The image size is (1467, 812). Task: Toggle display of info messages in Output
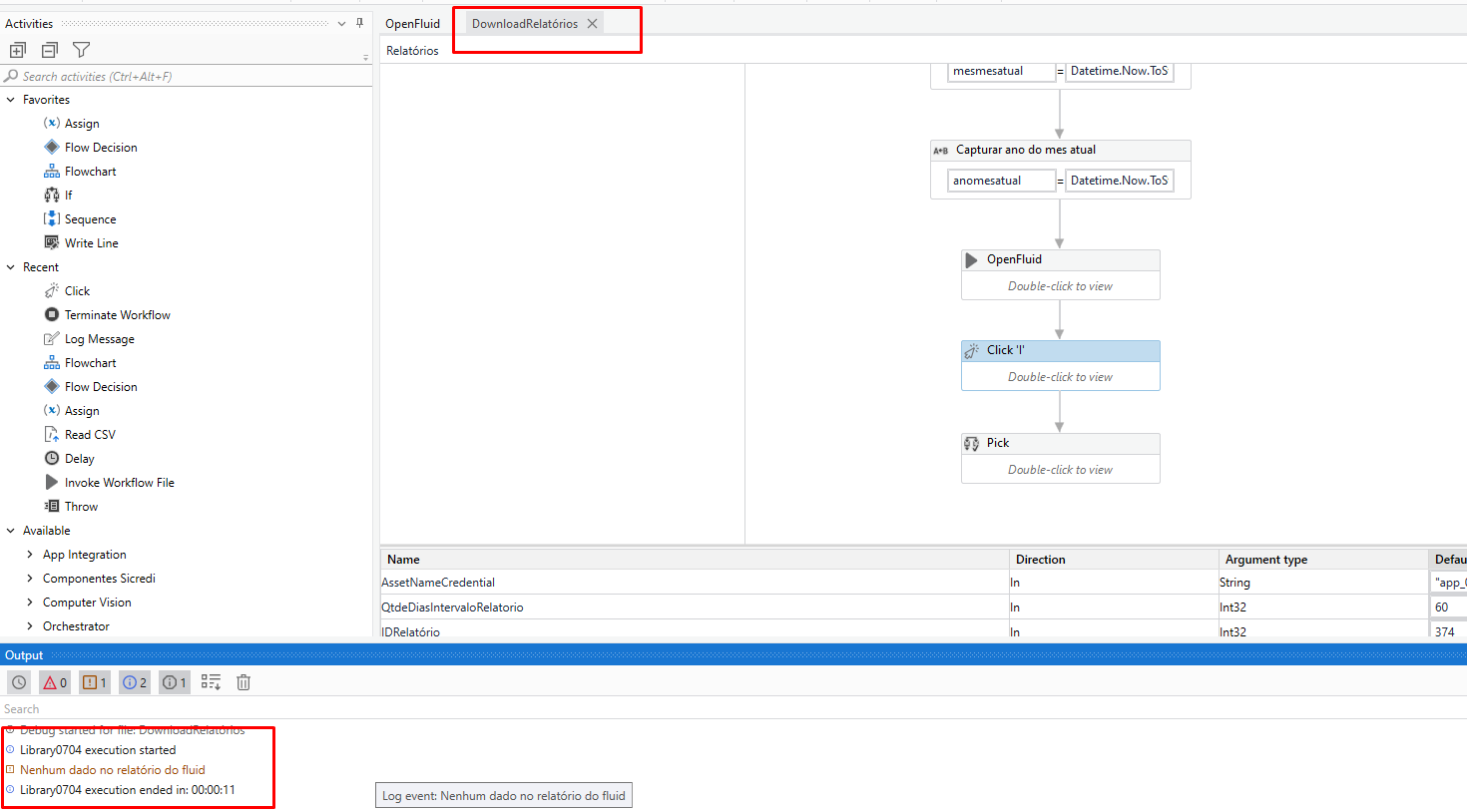(134, 681)
